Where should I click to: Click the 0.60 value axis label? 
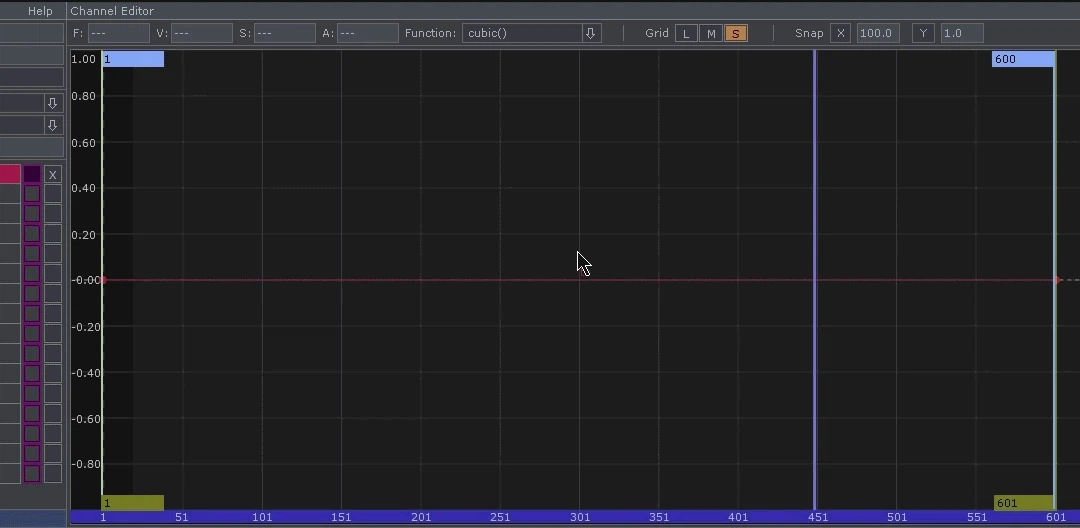(83, 142)
